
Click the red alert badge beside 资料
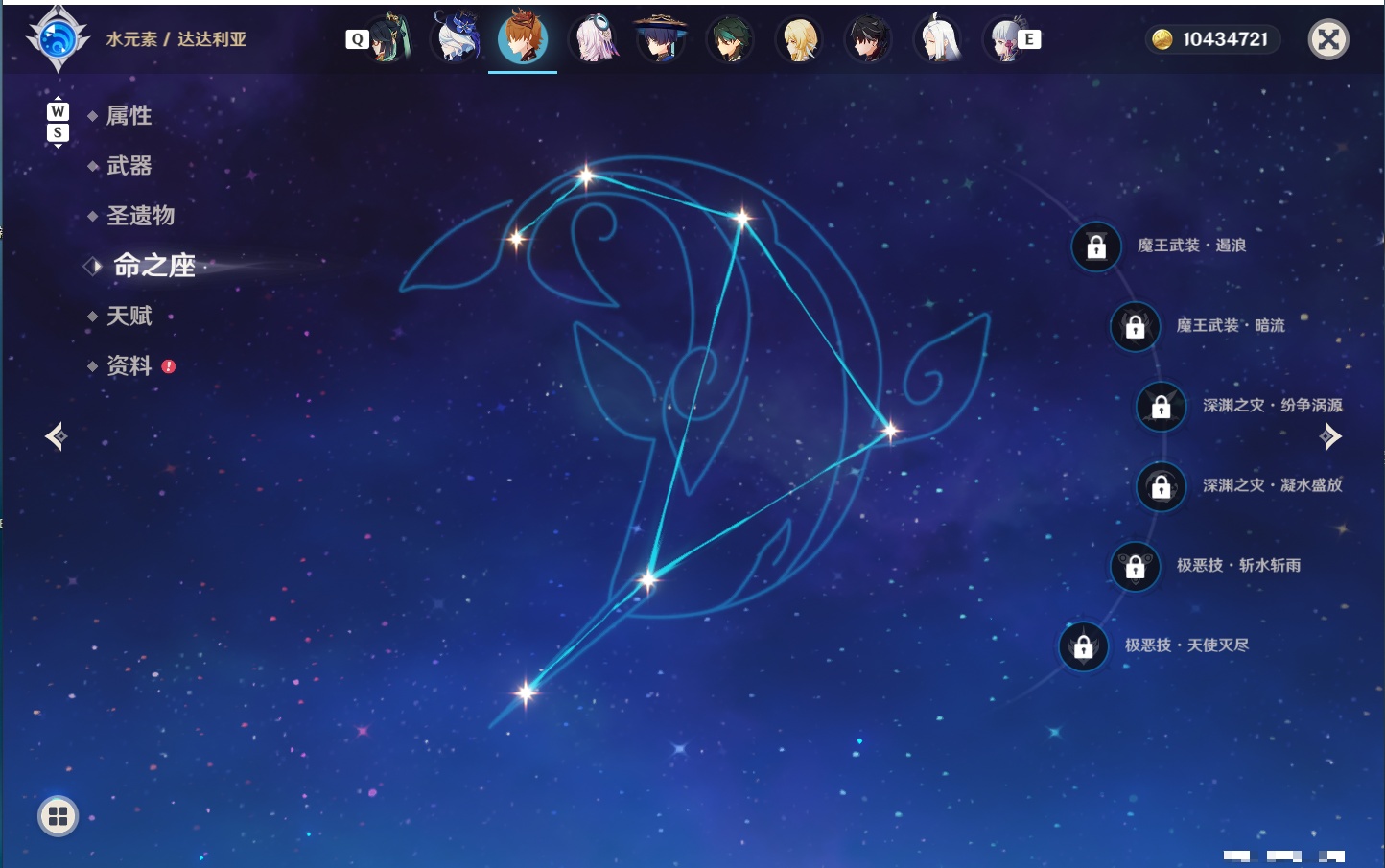coord(169,366)
